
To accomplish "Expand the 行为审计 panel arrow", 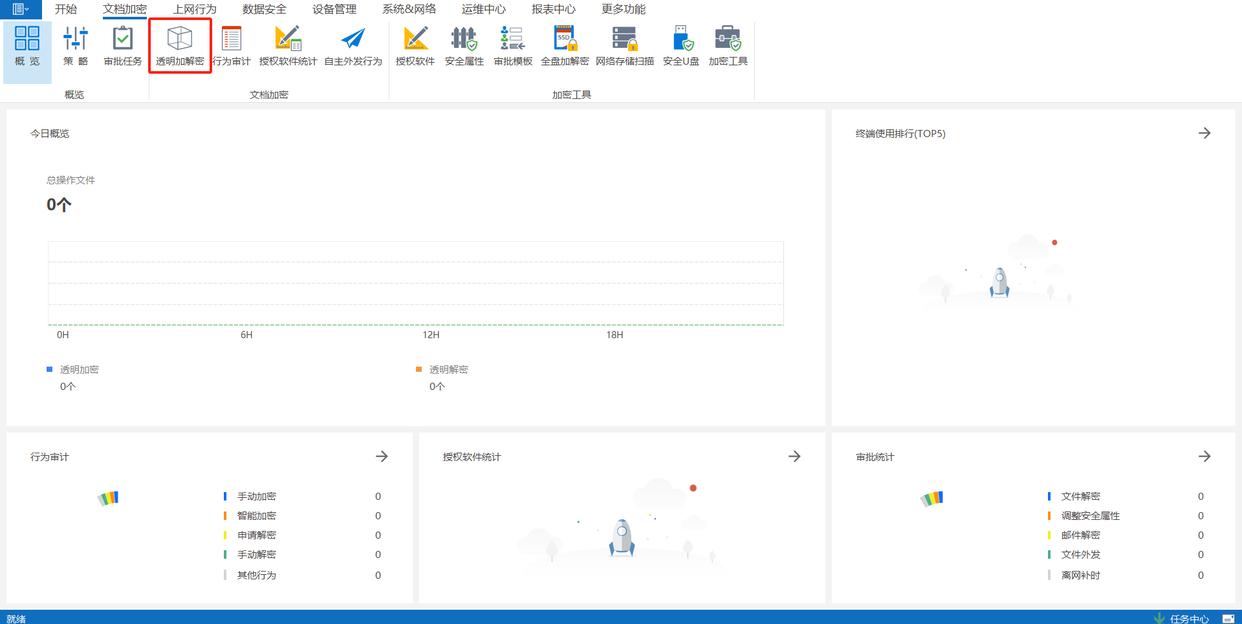I will point(381,456).
